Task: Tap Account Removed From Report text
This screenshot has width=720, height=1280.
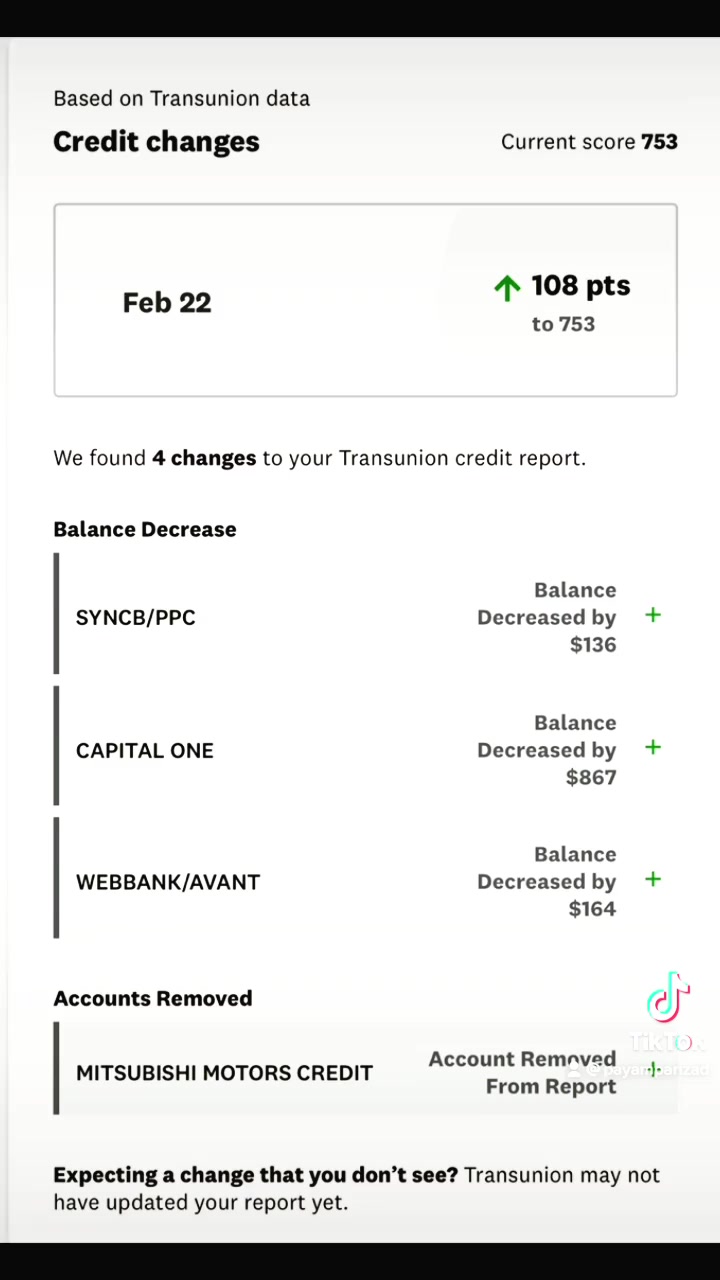Action: [x=522, y=1072]
